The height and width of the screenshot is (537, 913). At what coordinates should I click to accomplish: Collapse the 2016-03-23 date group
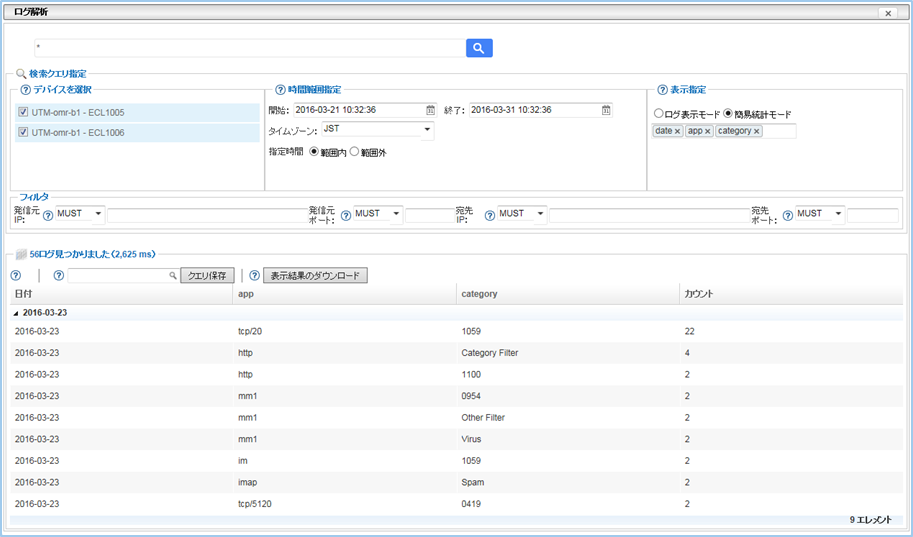coord(16,313)
